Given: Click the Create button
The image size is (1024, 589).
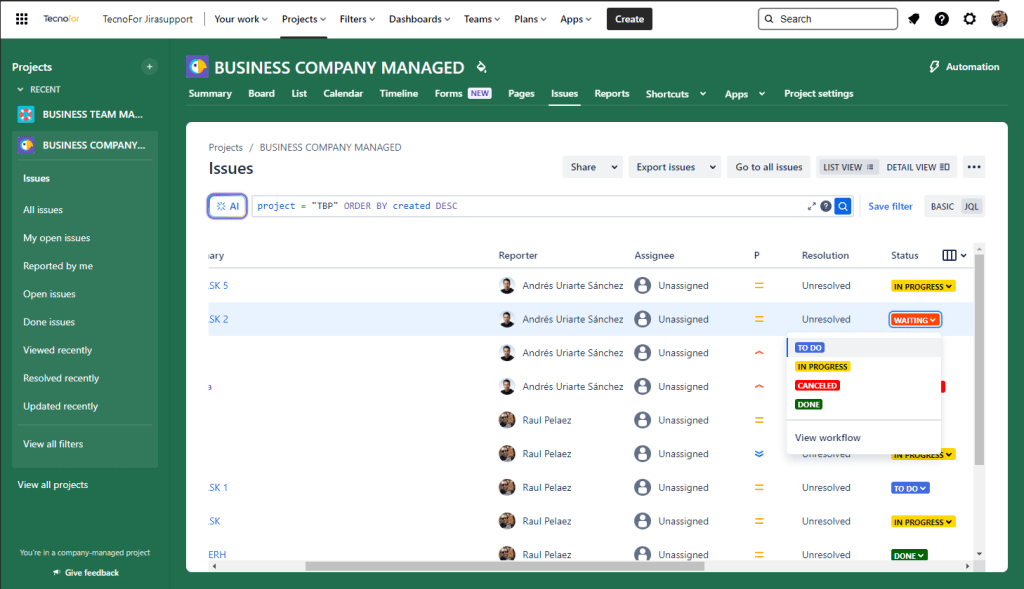Looking at the screenshot, I should (x=629, y=19).
